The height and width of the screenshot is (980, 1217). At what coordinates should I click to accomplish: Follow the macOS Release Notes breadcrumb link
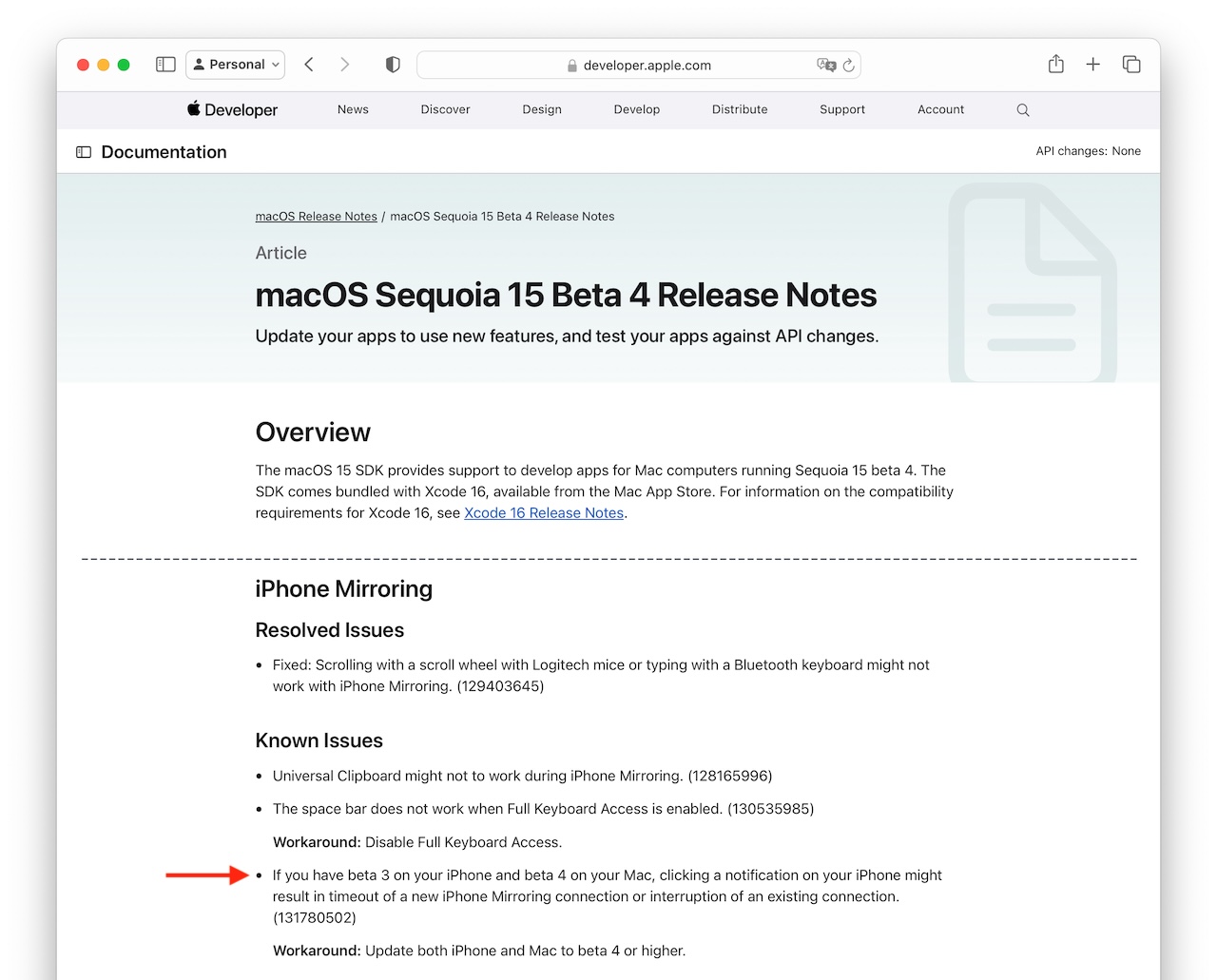tap(317, 217)
